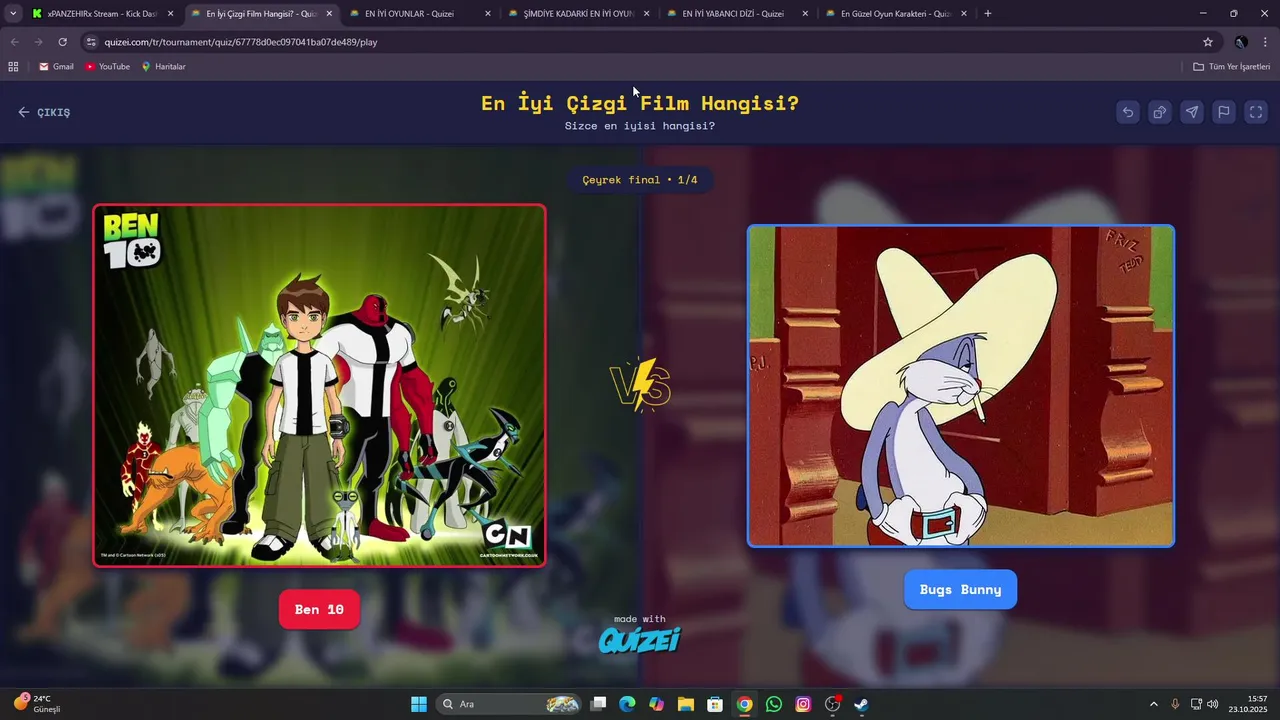Bookmark this page with the star icon
Screen dimensions: 1280x720
pyautogui.click(x=1208, y=42)
